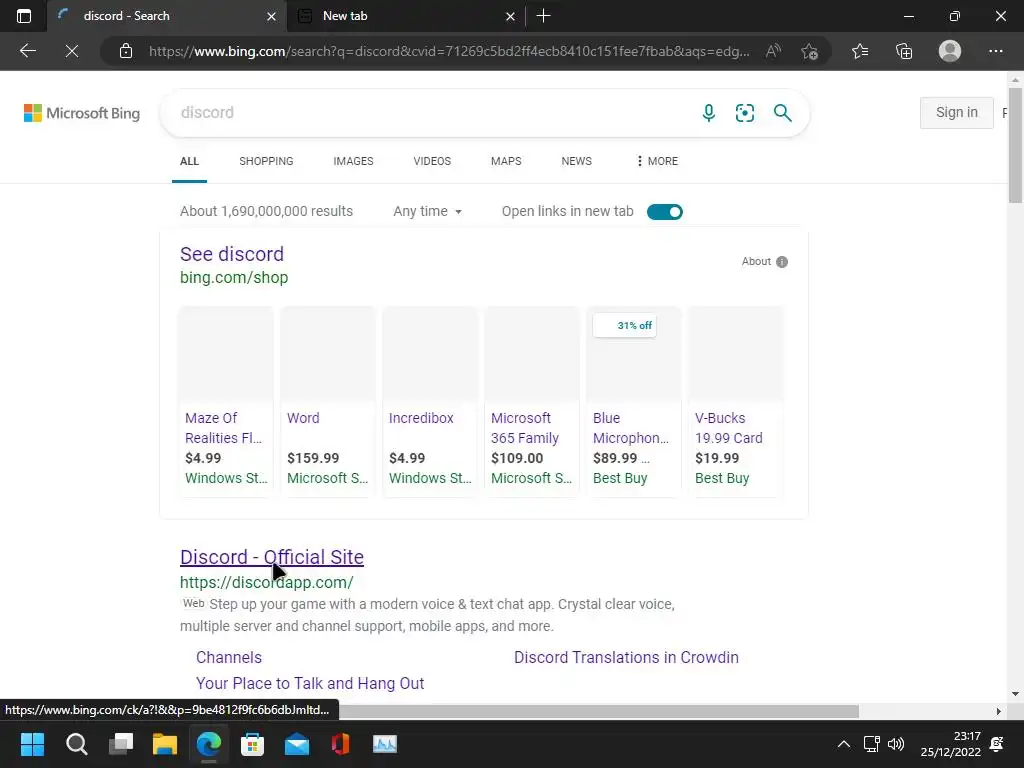Screen dimensions: 1024x768
Task: Click the taskbar clock showing 23:17
Action: [951, 744]
